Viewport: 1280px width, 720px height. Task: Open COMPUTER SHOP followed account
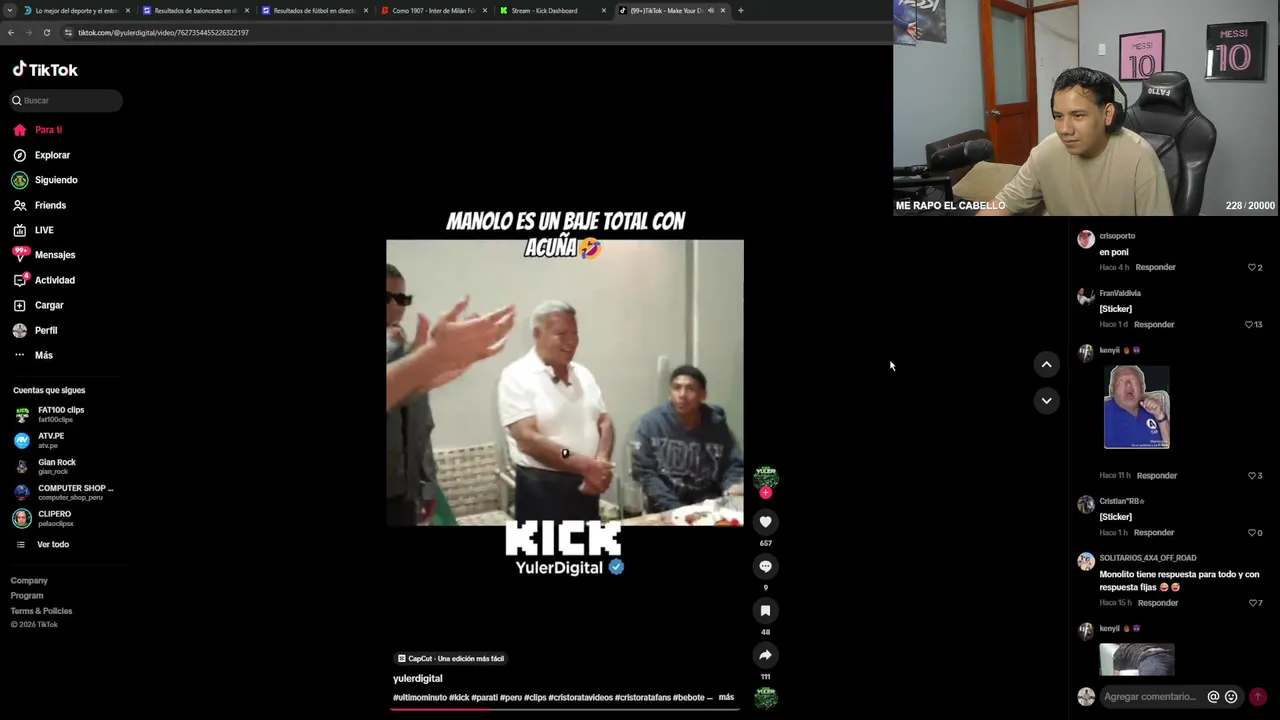(64, 492)
